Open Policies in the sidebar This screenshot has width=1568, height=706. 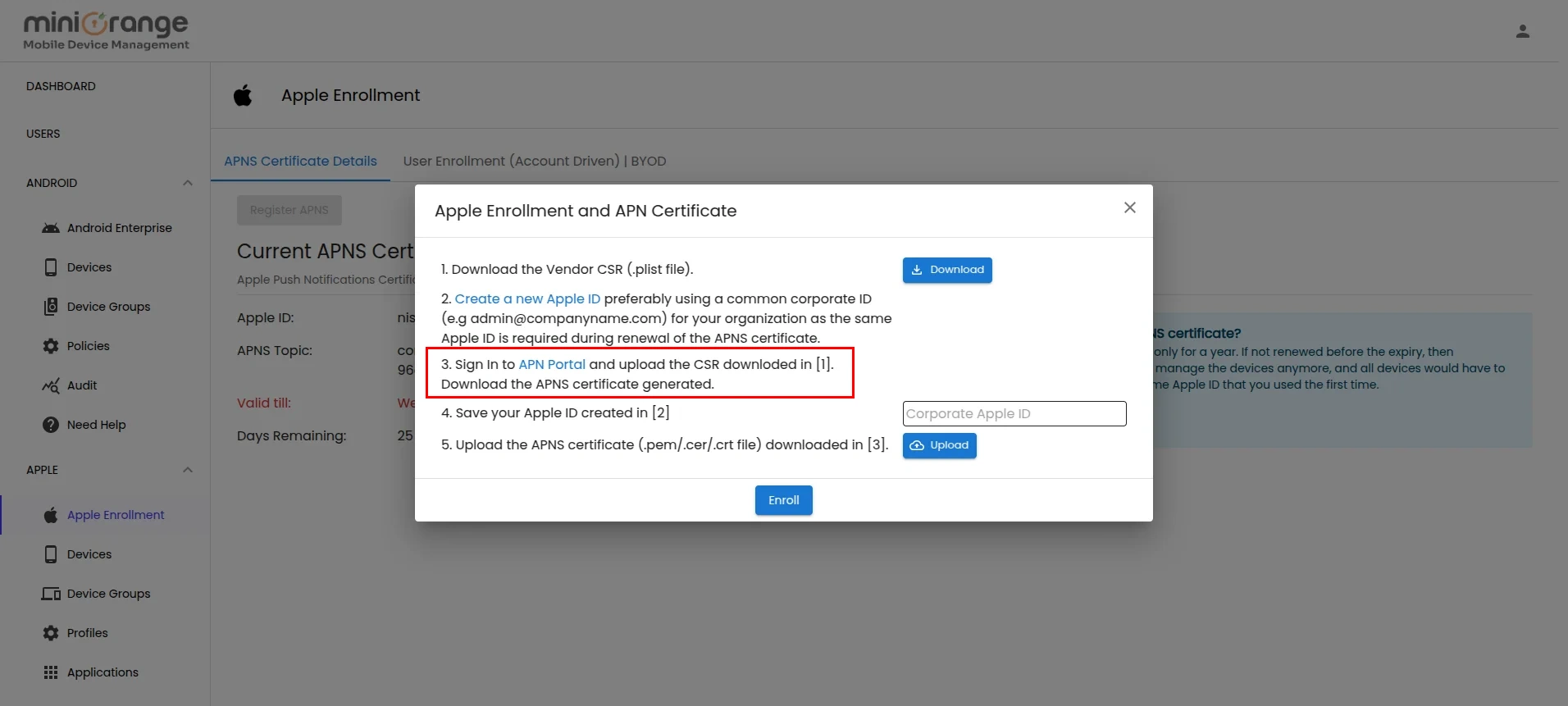(89, 346)
